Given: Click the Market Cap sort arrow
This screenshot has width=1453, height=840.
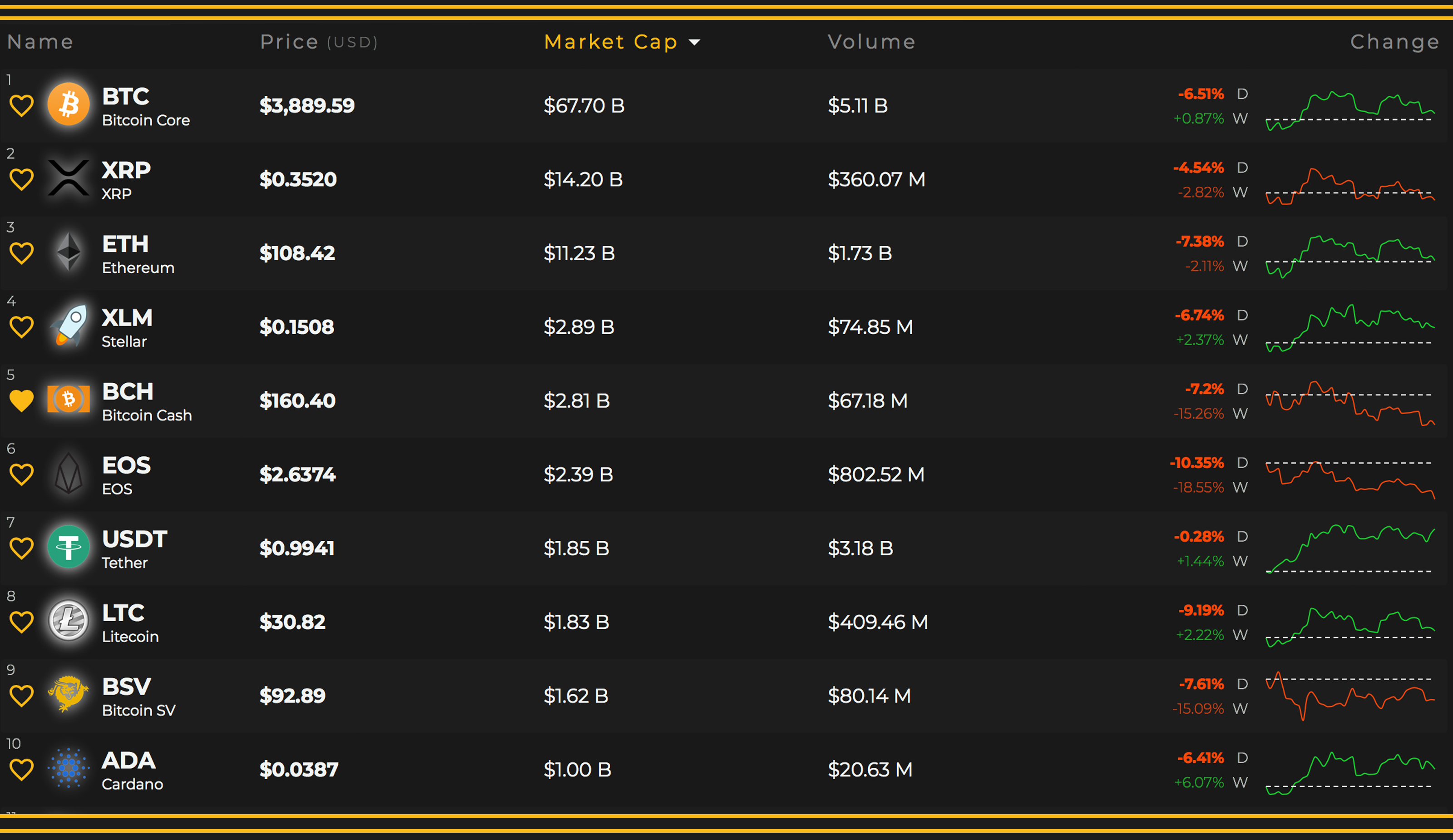Looking at the screenshot, I should click(x=695, y=42).
